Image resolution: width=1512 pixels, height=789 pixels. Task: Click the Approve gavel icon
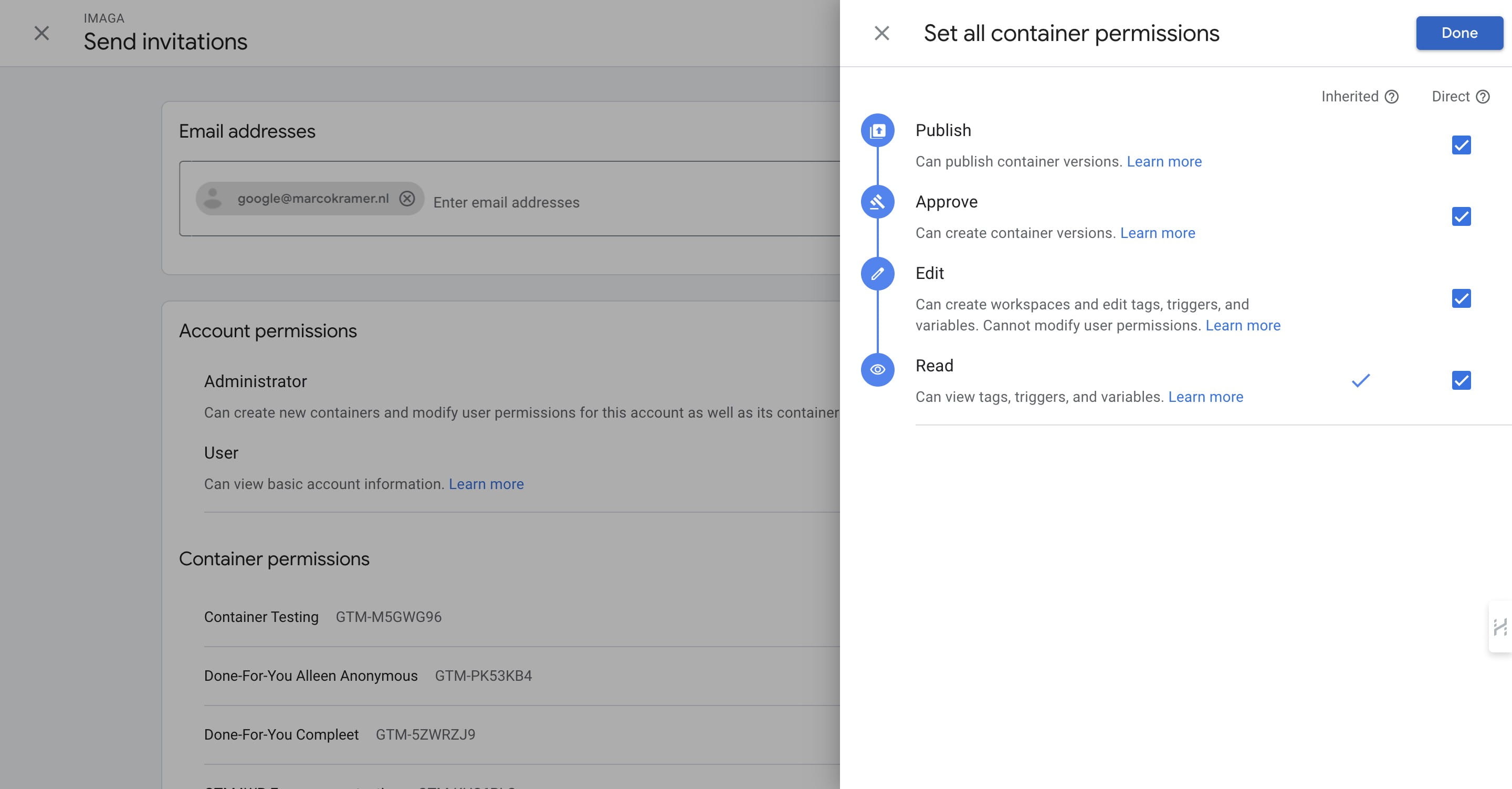(x=877, y=202)
